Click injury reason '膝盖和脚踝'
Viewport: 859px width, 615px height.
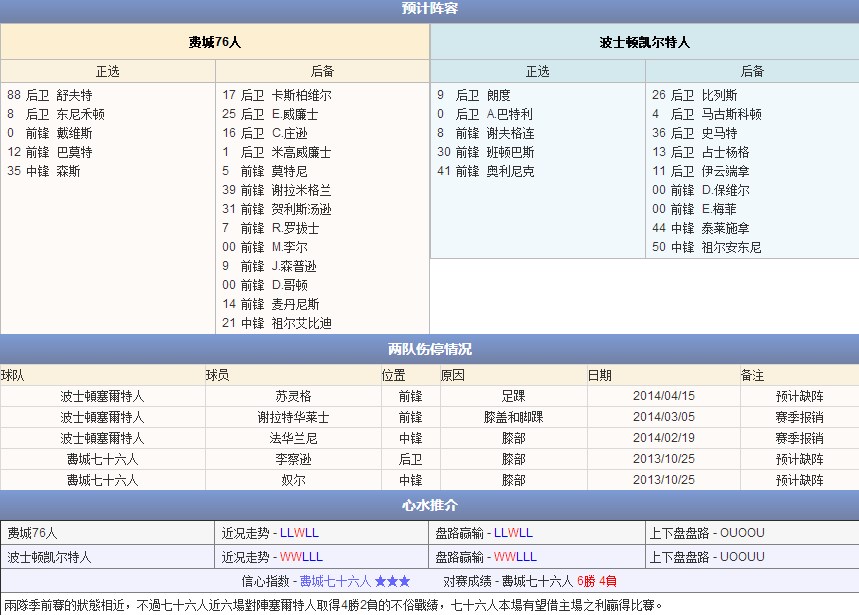point(513,417)
